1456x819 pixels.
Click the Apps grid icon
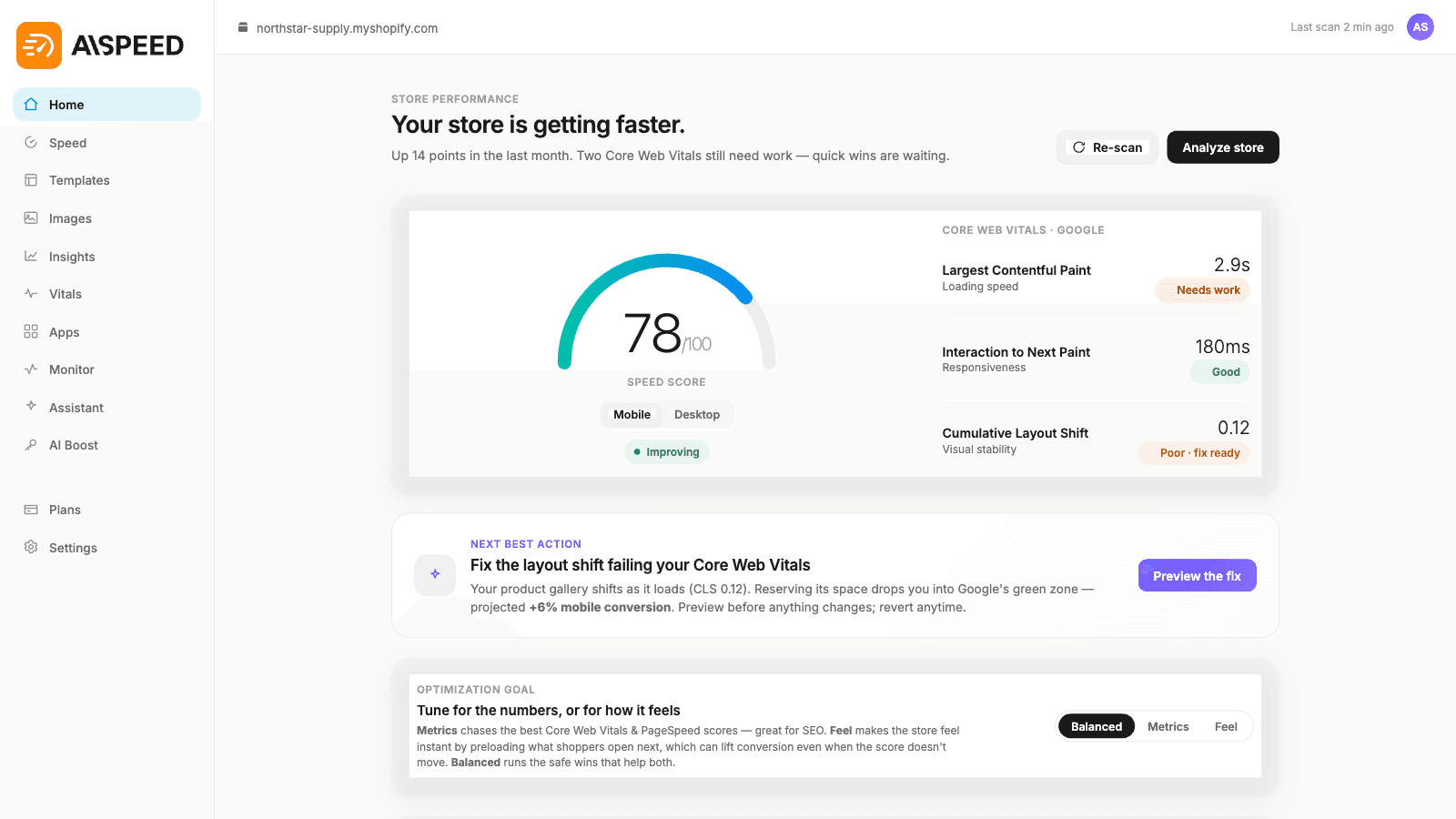[31, 331]
